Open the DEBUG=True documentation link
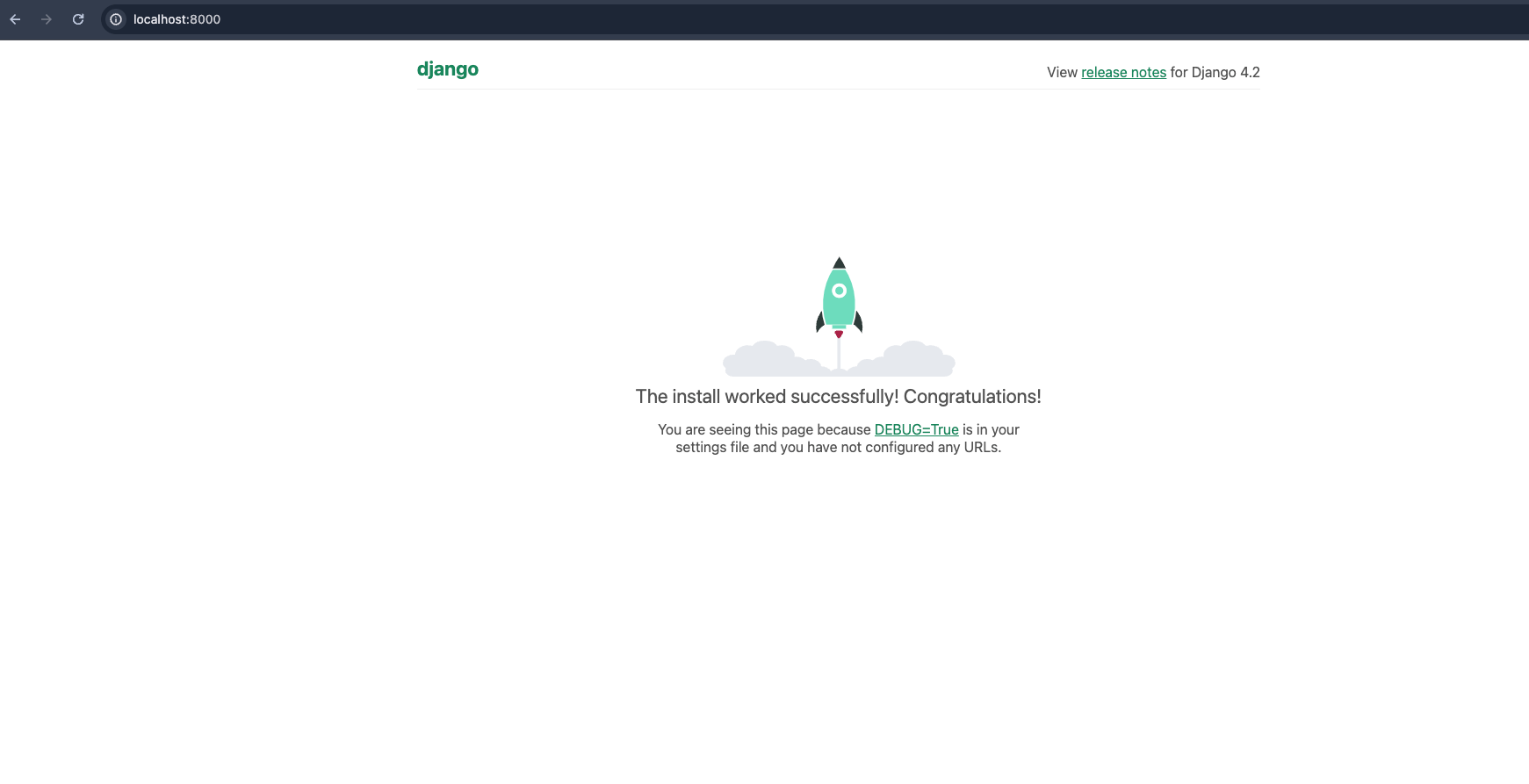Screen dimensions: 1529x784 tap(916, 430)
